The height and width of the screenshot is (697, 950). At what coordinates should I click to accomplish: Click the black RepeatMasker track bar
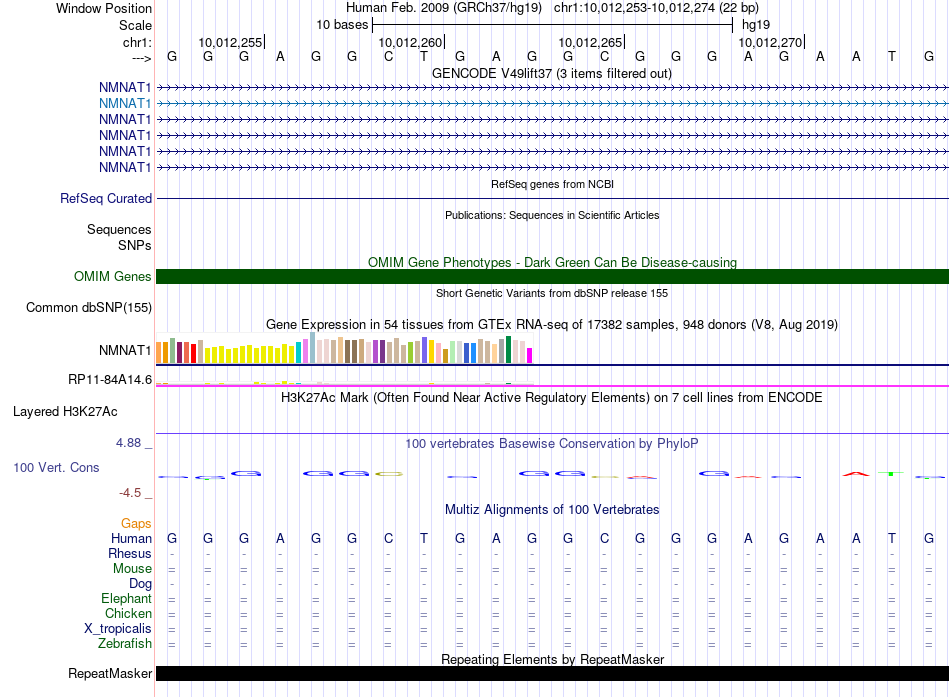pos(552,674)
